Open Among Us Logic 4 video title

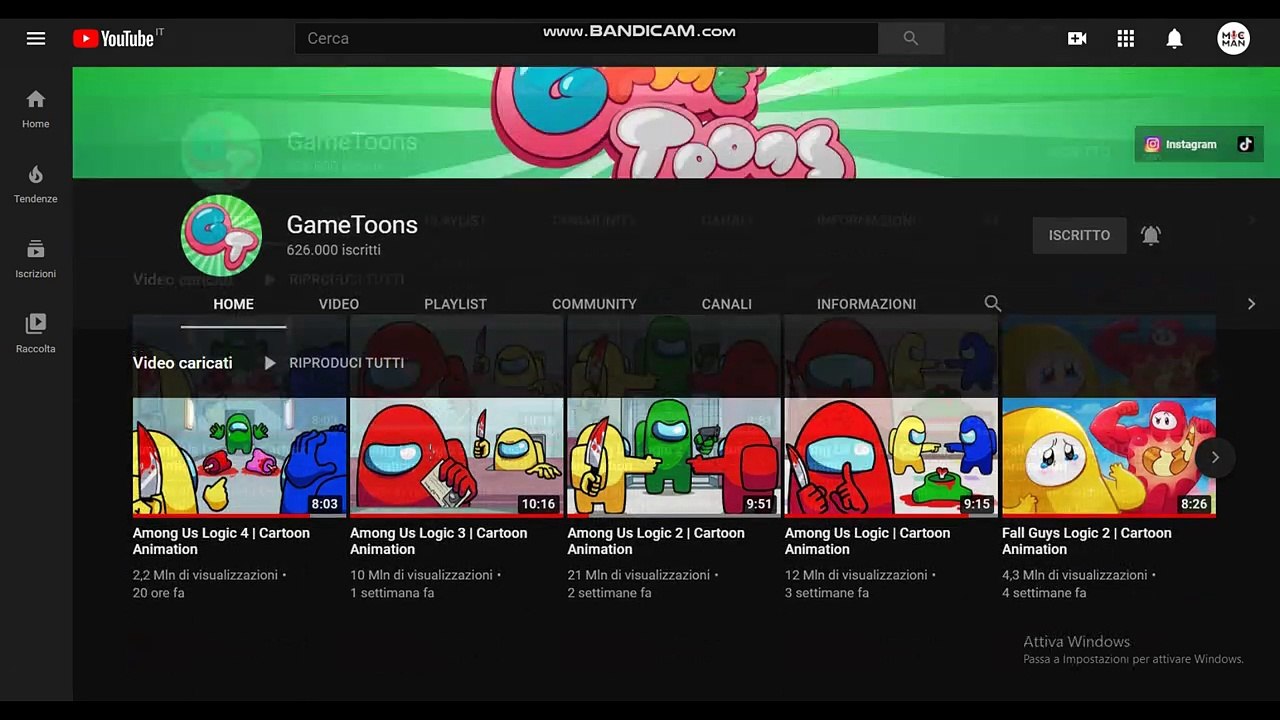(x=221, y=541)
